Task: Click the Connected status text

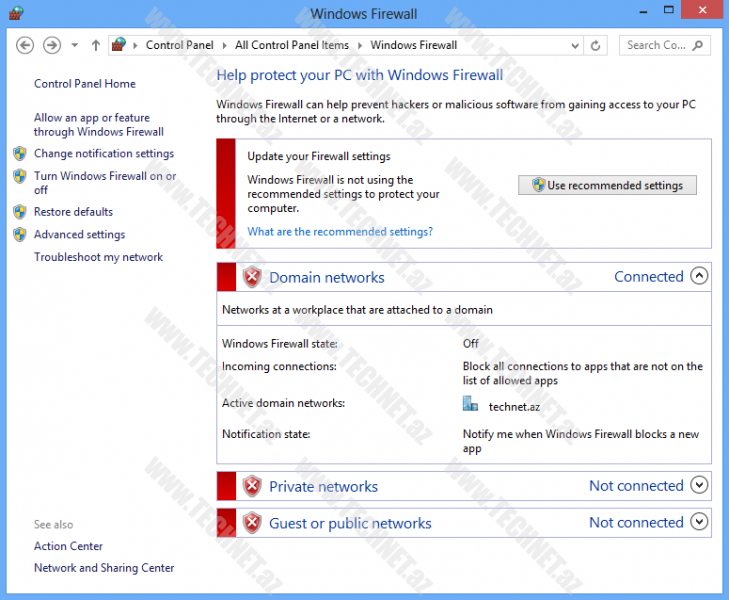Action: 649,277
